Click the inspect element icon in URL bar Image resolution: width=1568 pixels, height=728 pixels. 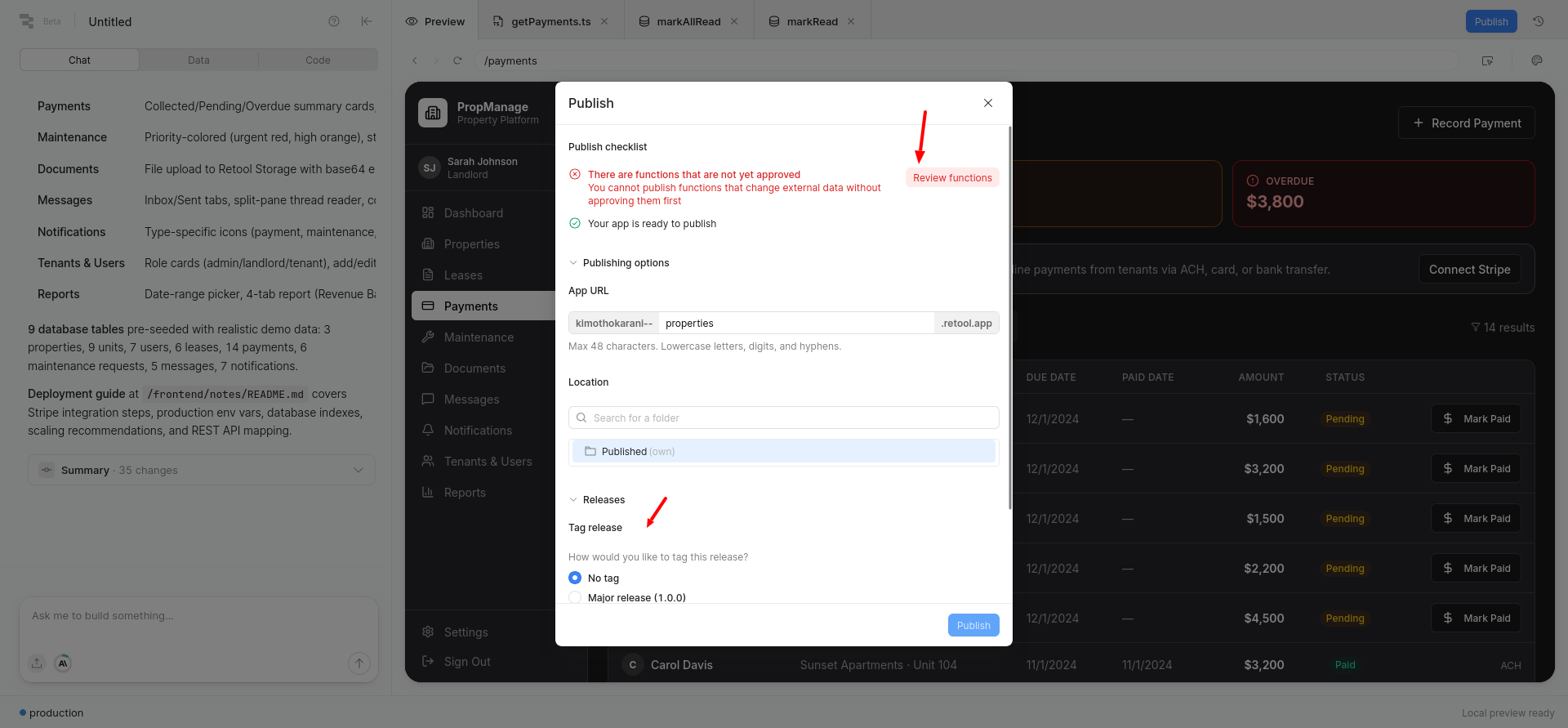pyautogui.click(x=1487, y=60)
